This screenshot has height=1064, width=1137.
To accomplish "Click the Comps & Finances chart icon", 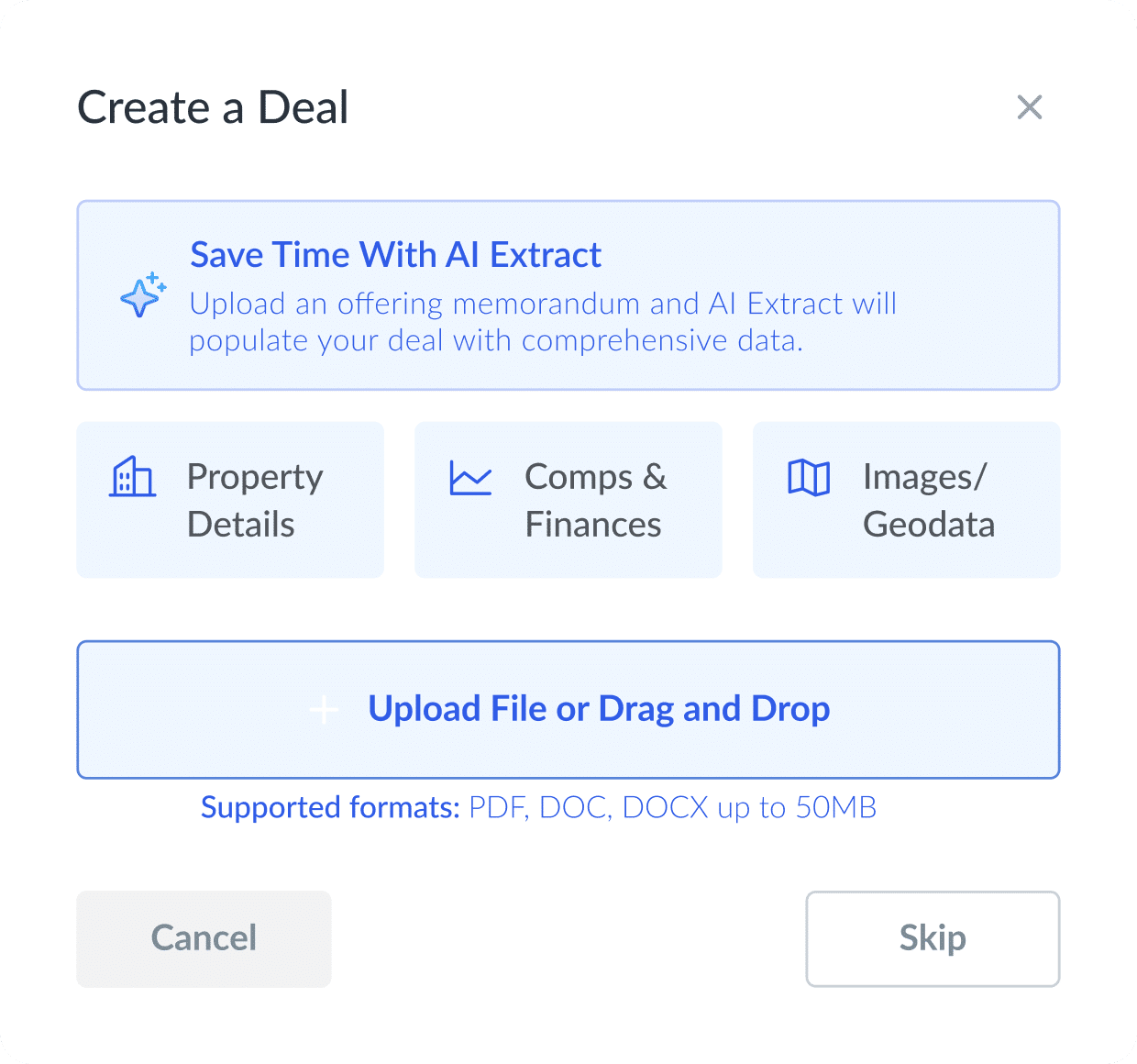I will click(470, 478).
